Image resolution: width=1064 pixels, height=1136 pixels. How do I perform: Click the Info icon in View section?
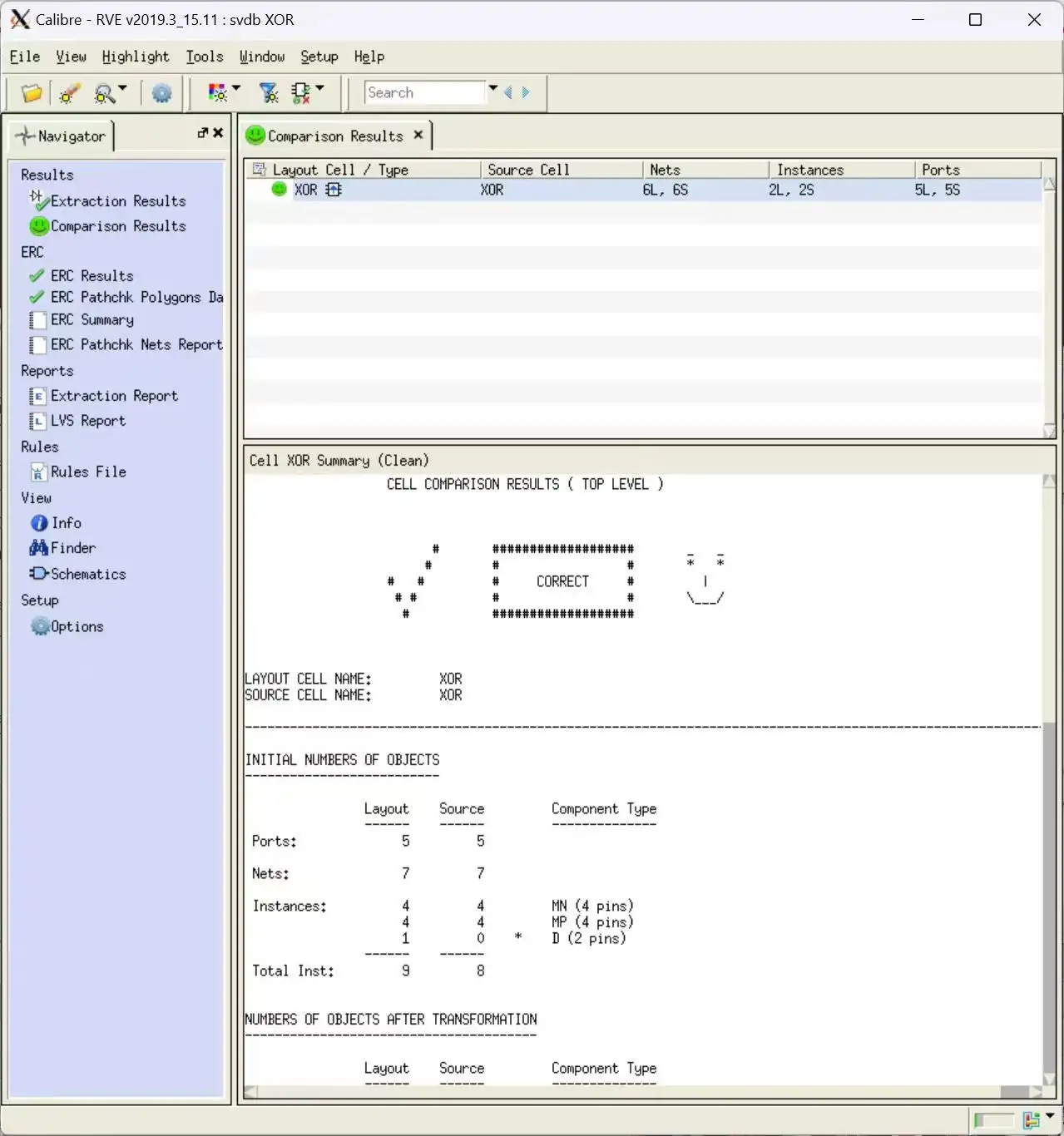point(39,523)
